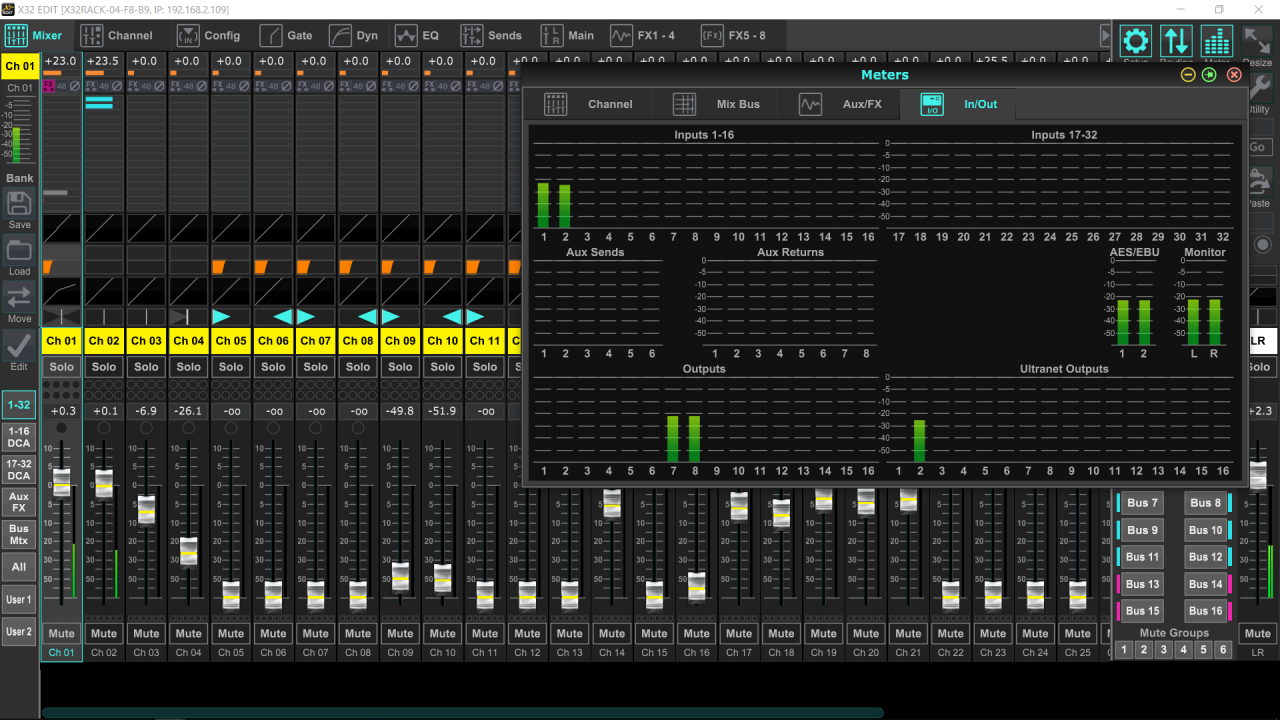Toggle 48V phantom power on Ch 01
1280x720 pixels.
point(61,87)
